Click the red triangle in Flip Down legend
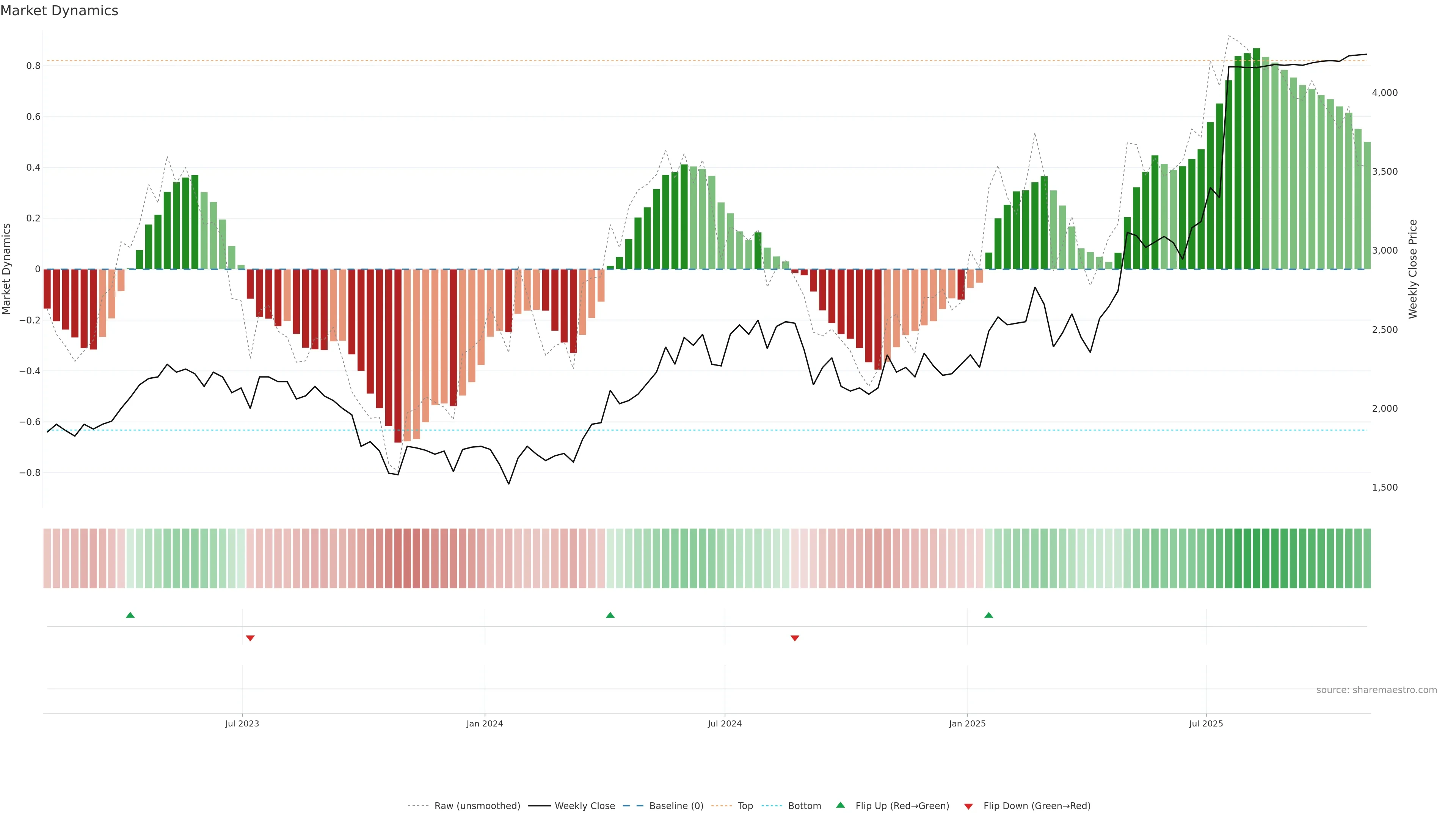Screen dimensions: 1456x819 click(968, 806)
